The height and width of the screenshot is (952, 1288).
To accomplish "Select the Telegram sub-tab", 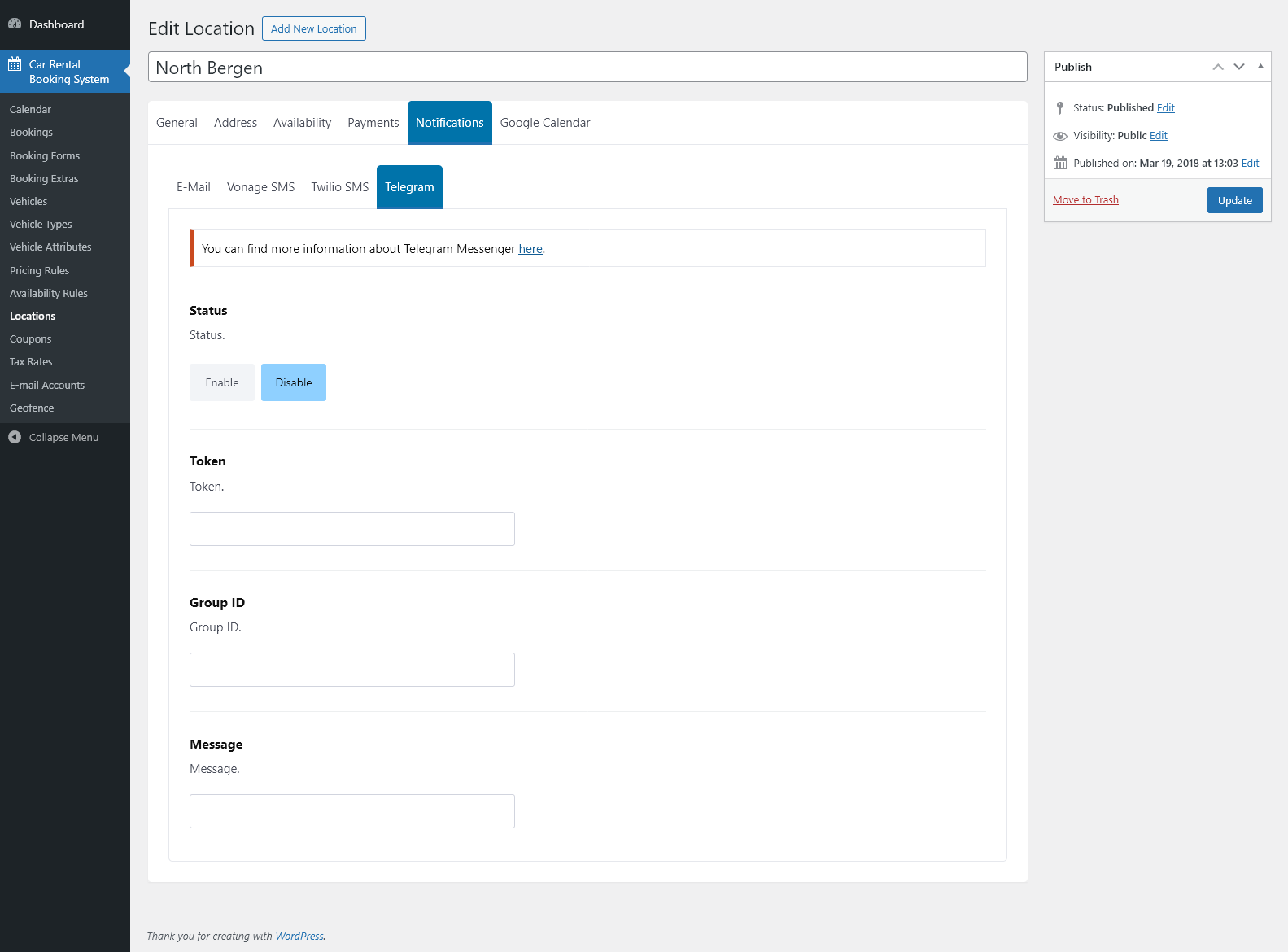I will (x=409, y=187).
